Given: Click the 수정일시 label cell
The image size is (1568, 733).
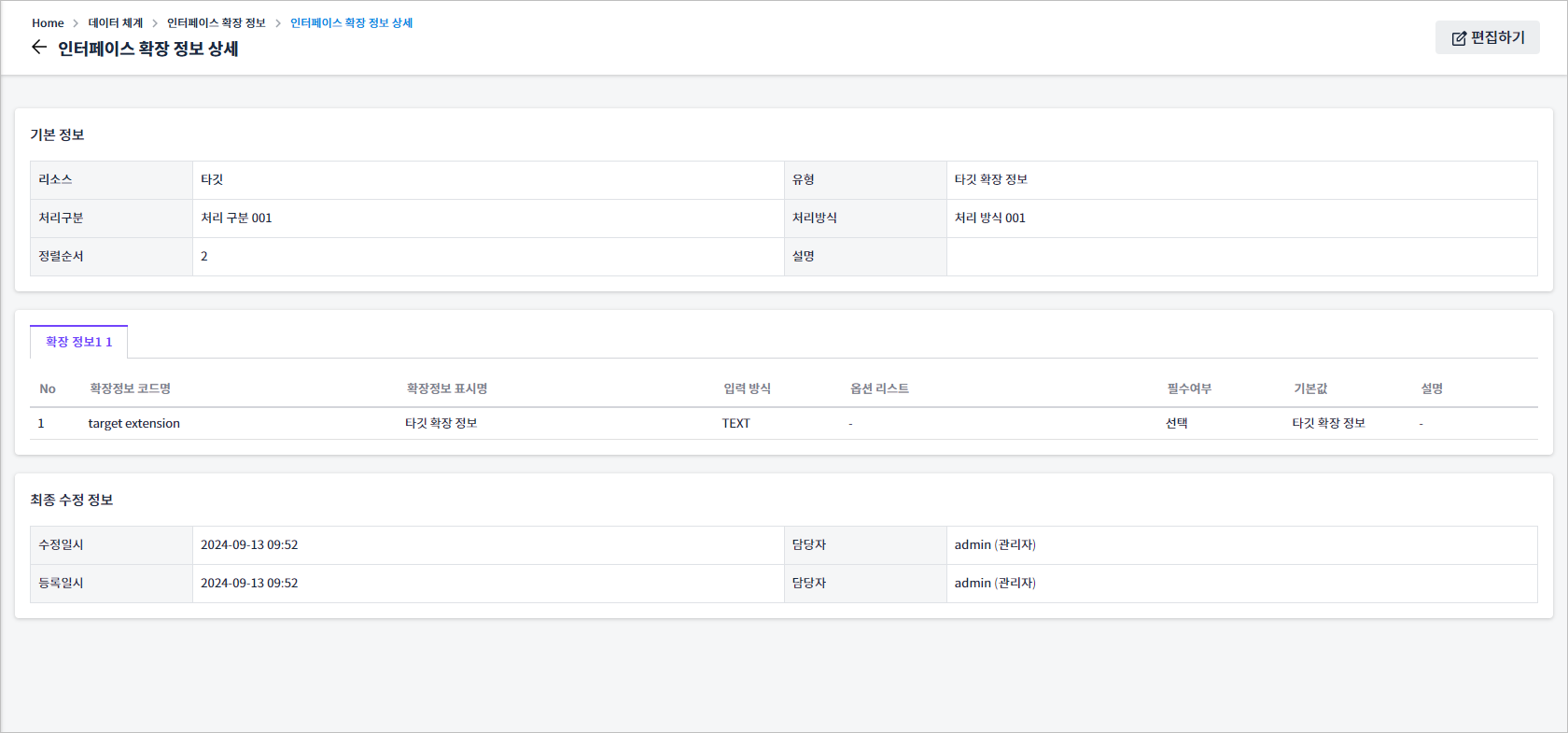Looking at the screenshot, I should pyautogui.click(x=111, y=544).
